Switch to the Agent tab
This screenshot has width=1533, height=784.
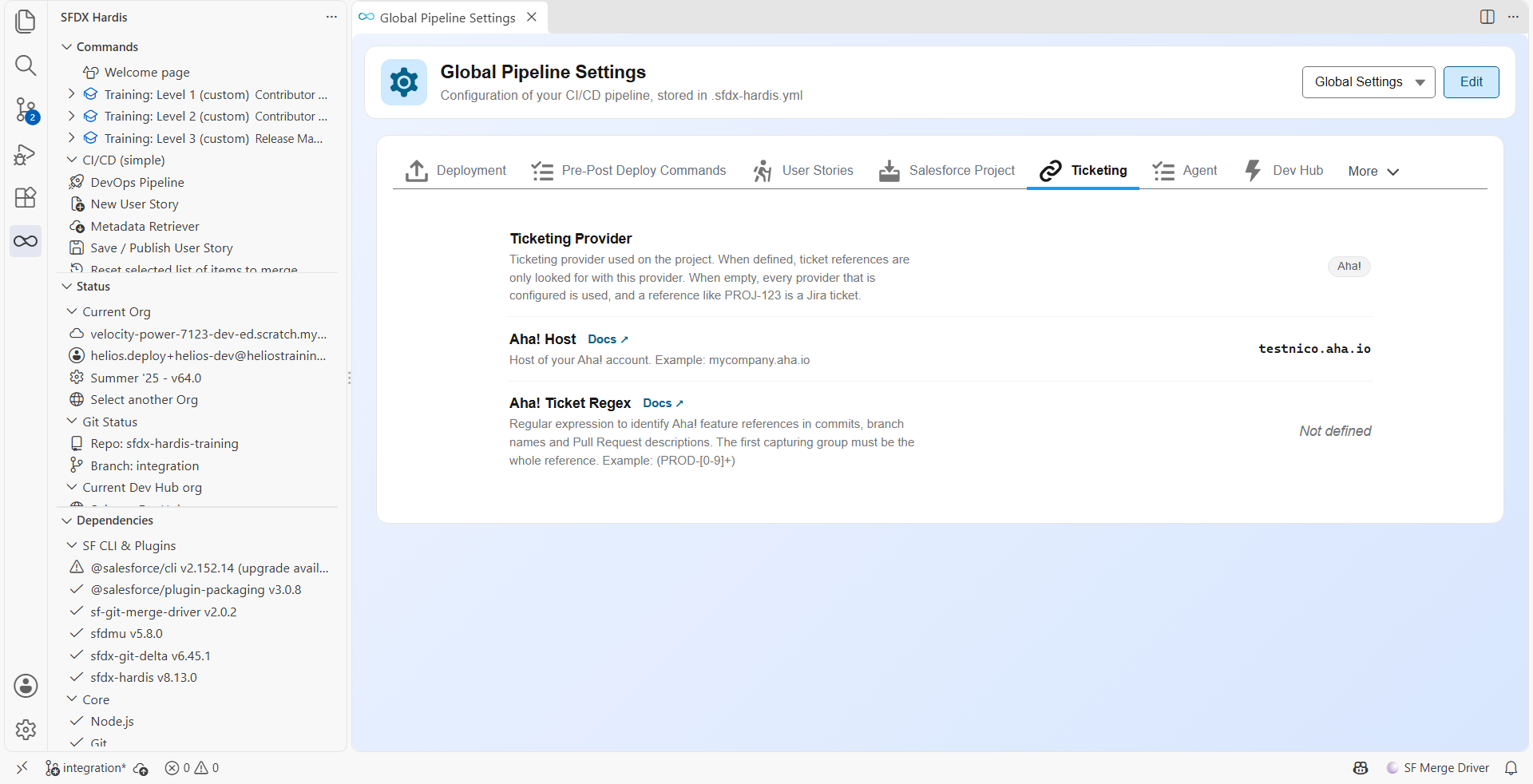click(1185, 170)
